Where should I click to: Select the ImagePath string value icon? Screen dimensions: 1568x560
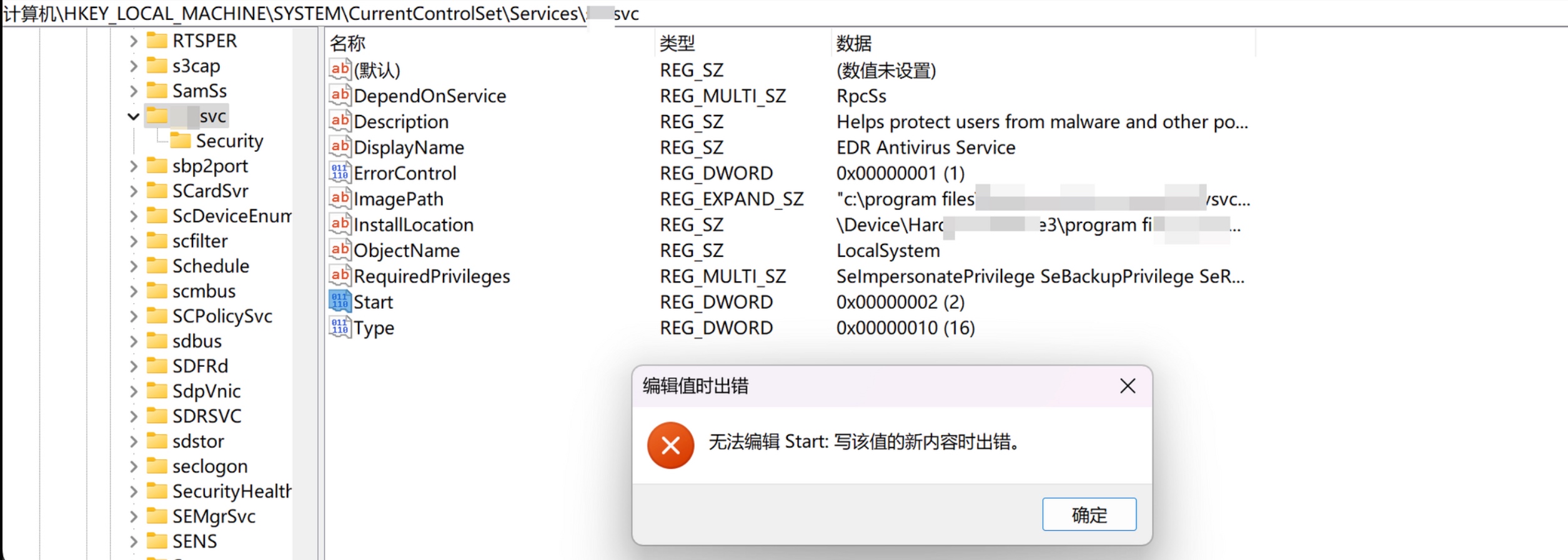coord(340,199)
